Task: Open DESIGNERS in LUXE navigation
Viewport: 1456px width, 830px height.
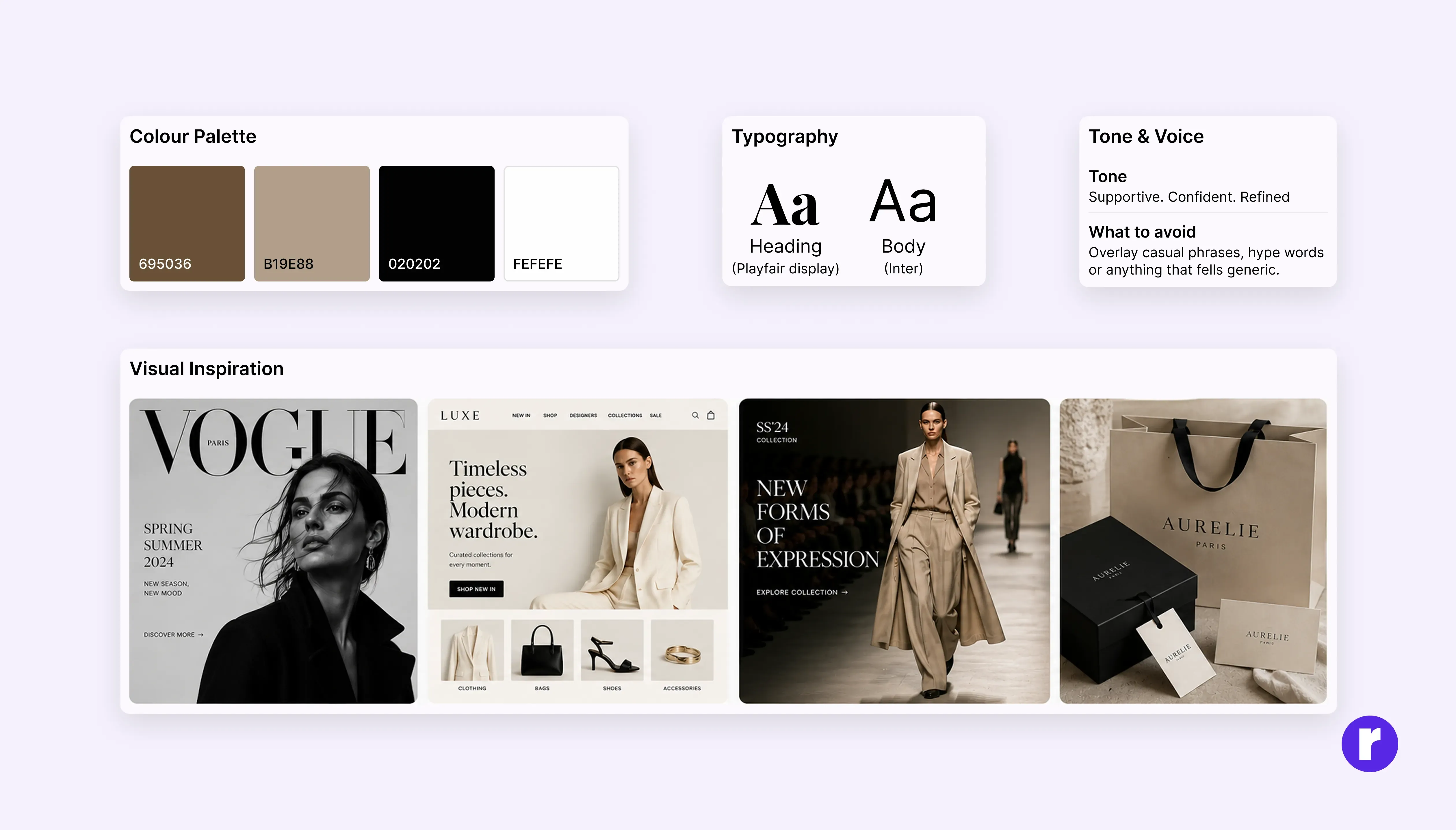Action: tap(583, 416)
